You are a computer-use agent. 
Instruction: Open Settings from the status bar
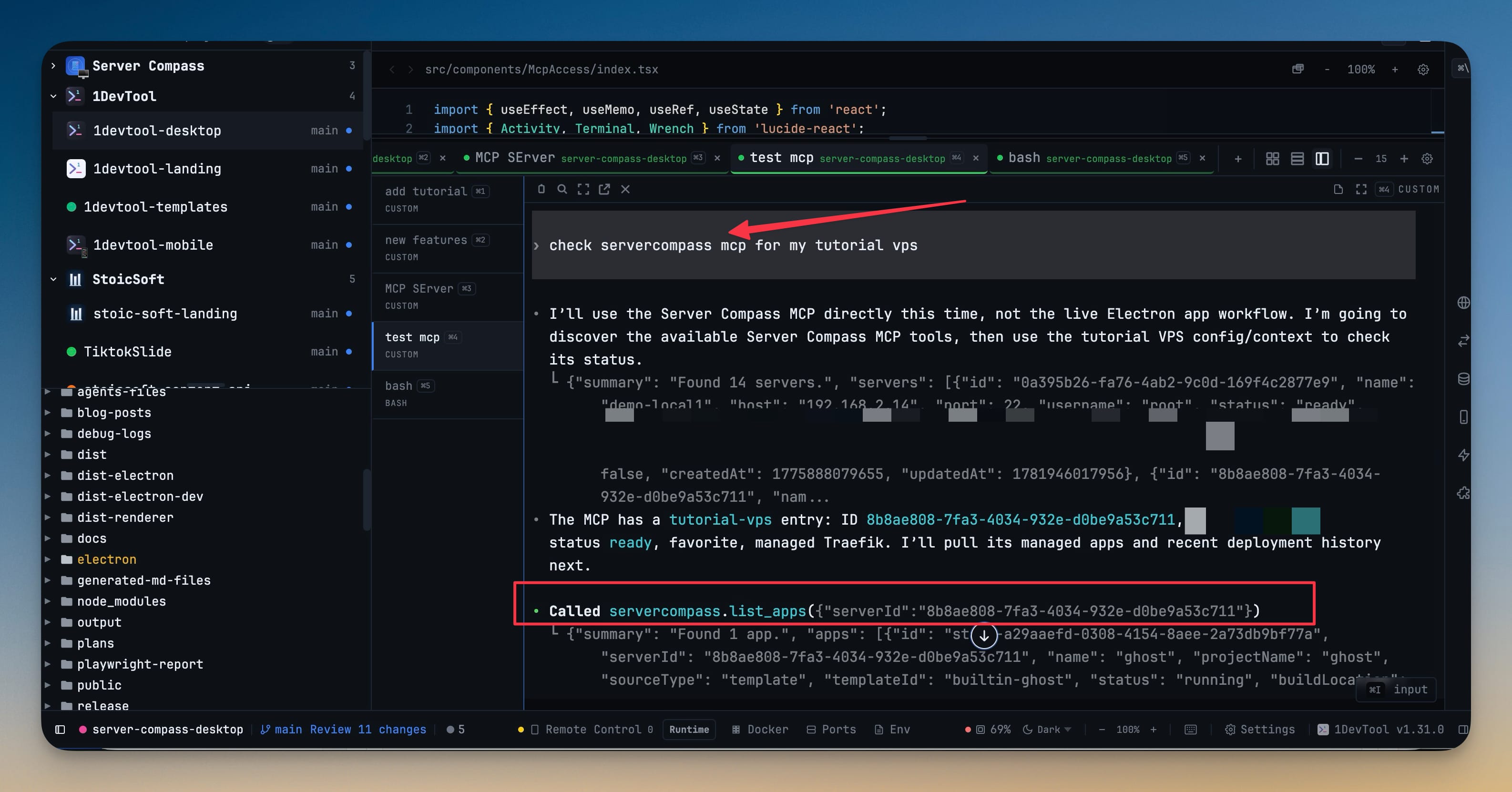point(1260,729)
